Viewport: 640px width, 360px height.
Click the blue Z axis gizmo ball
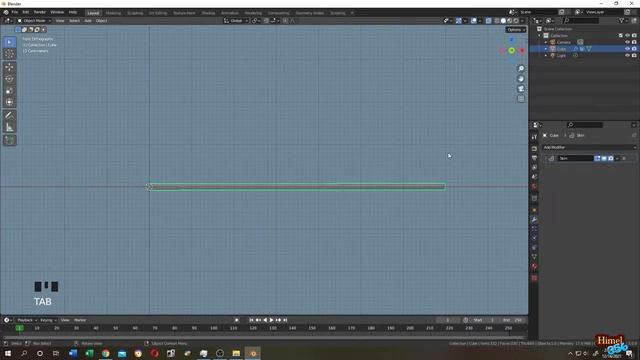[x=512, y=40]
